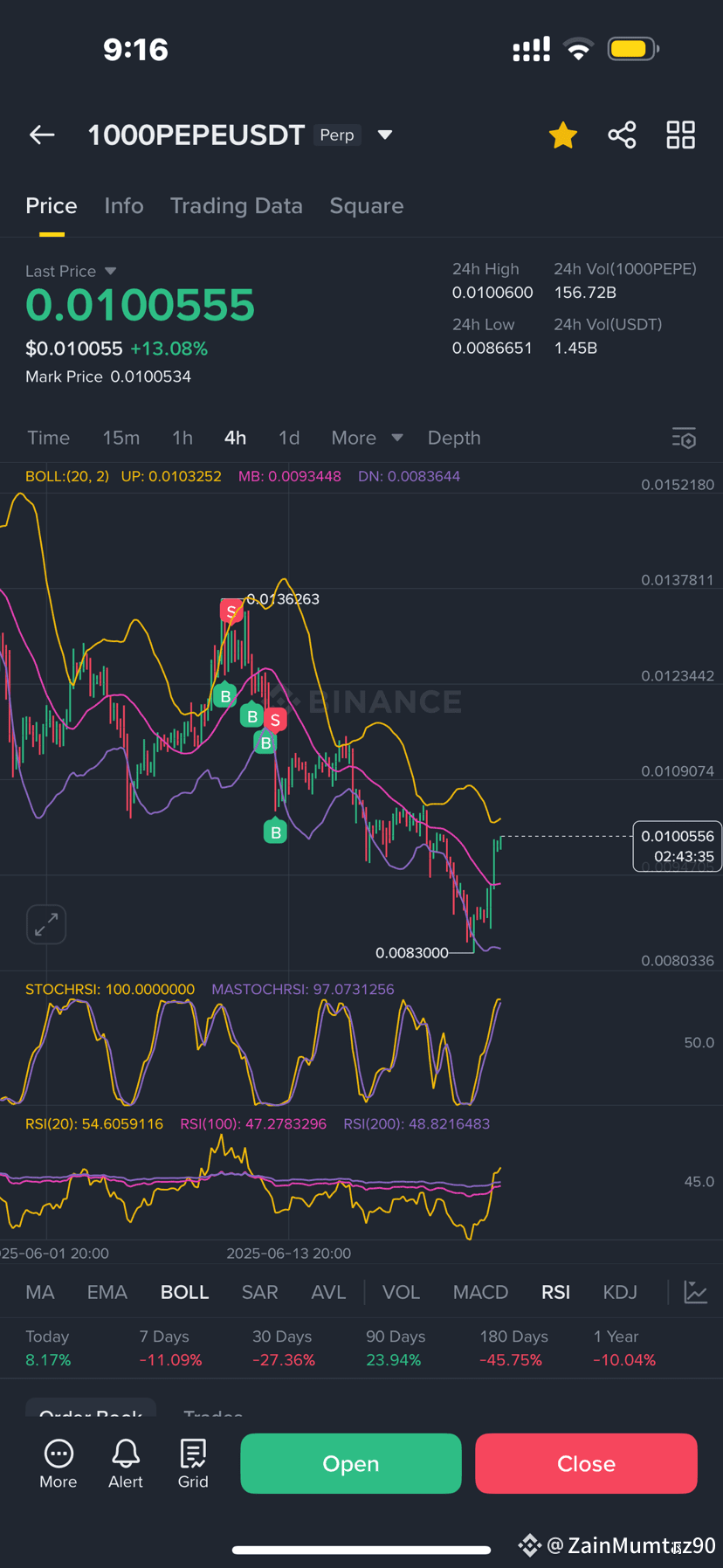Toggle the MACD sub-indicator
The height and width of the screenshot is (1568, 723).
(x=481, y=1292)
